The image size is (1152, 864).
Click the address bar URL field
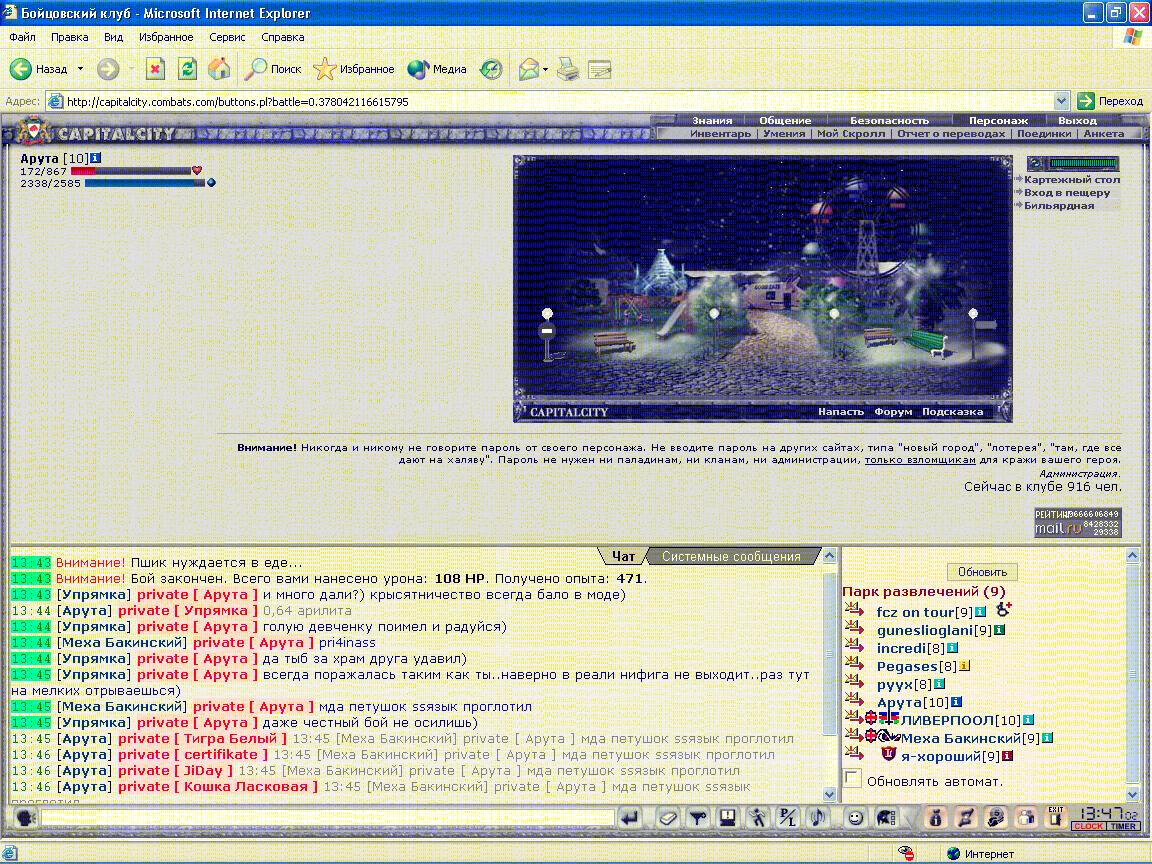pyautogui.click(x=558, y=101)
